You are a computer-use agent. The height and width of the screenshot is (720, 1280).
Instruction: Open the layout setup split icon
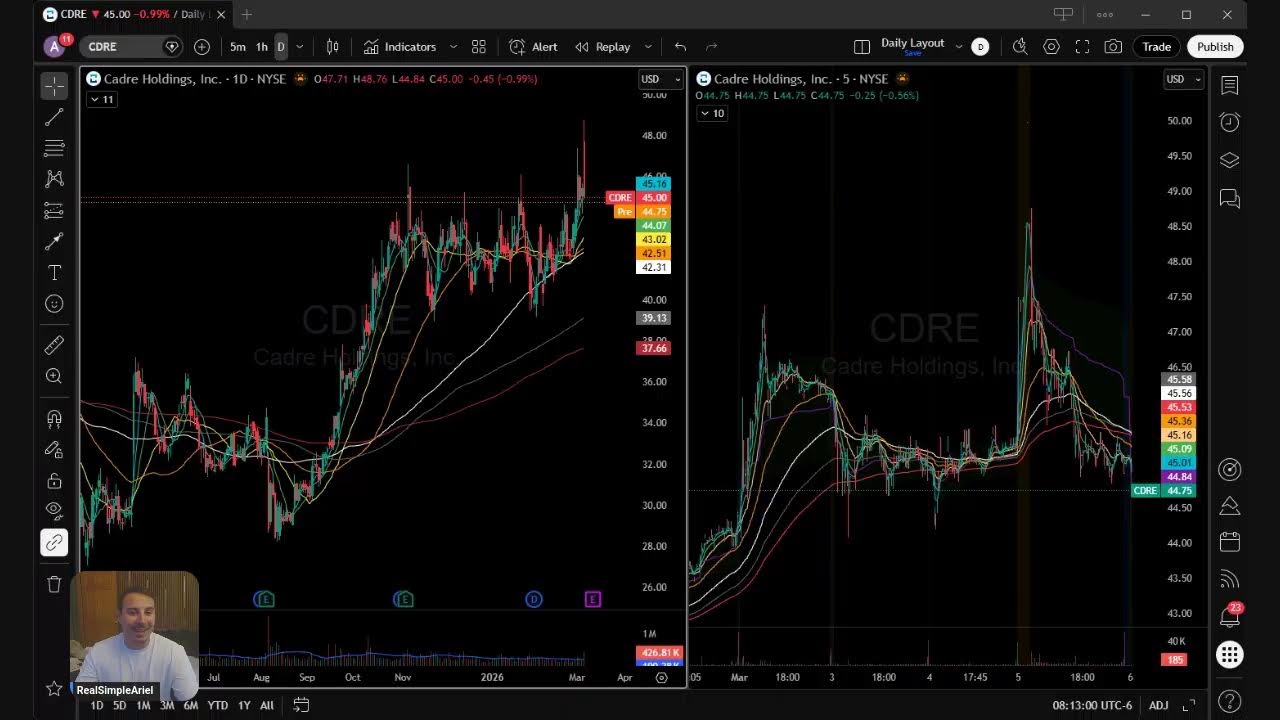pos(862,47)
